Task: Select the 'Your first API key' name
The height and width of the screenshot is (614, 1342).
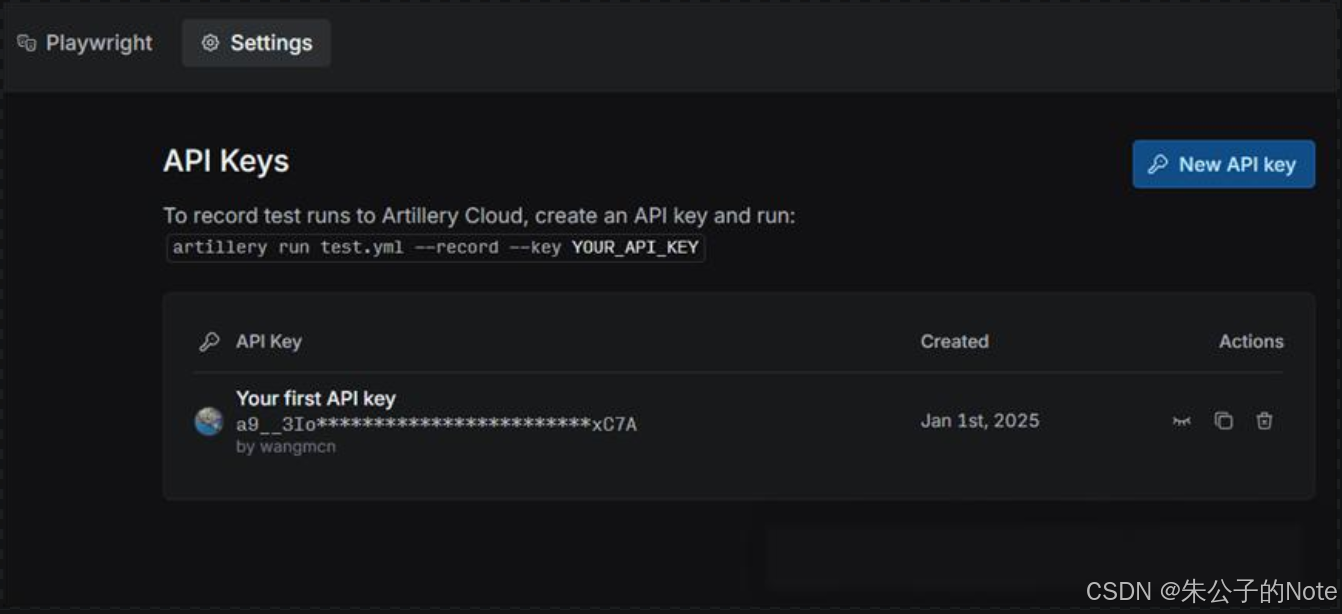Action: [x=316, y=398]
